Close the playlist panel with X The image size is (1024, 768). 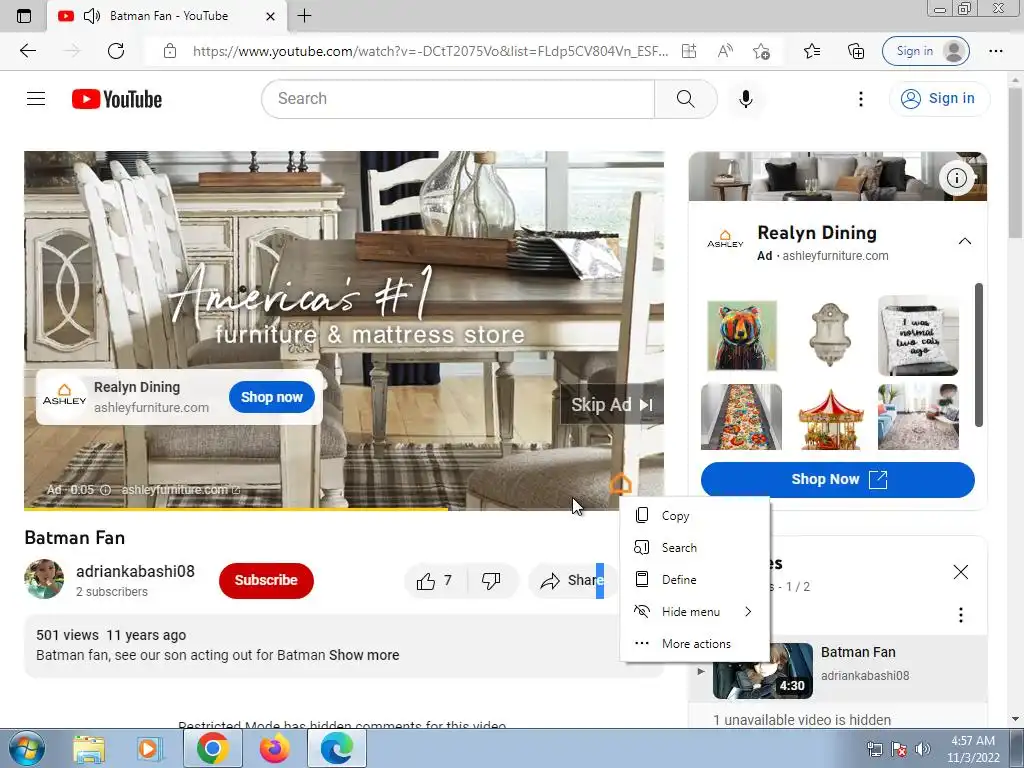(x=961, y=572)
